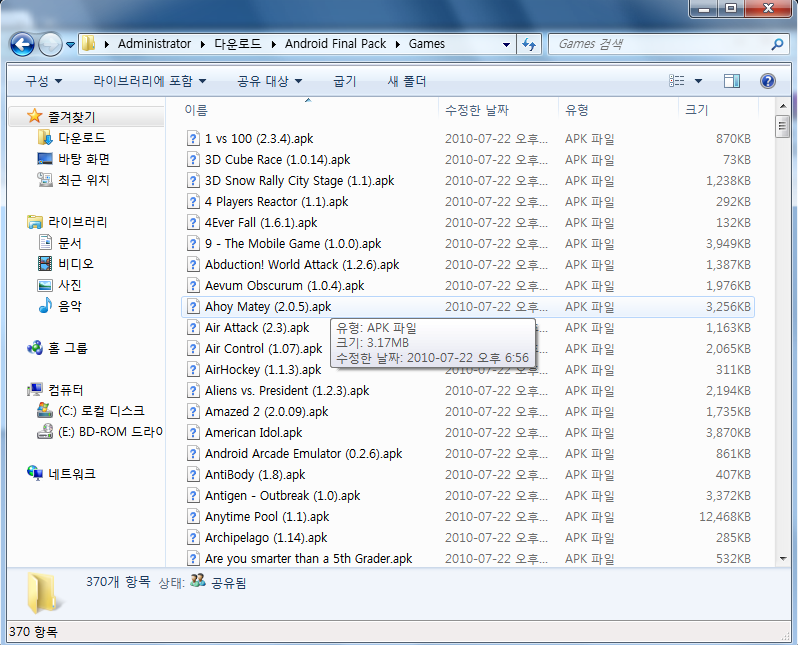The height and width of the screenshot is (645, 798).
Task: Click file icon of Ahoy Matey apk
Action: [x=193, y=306]
